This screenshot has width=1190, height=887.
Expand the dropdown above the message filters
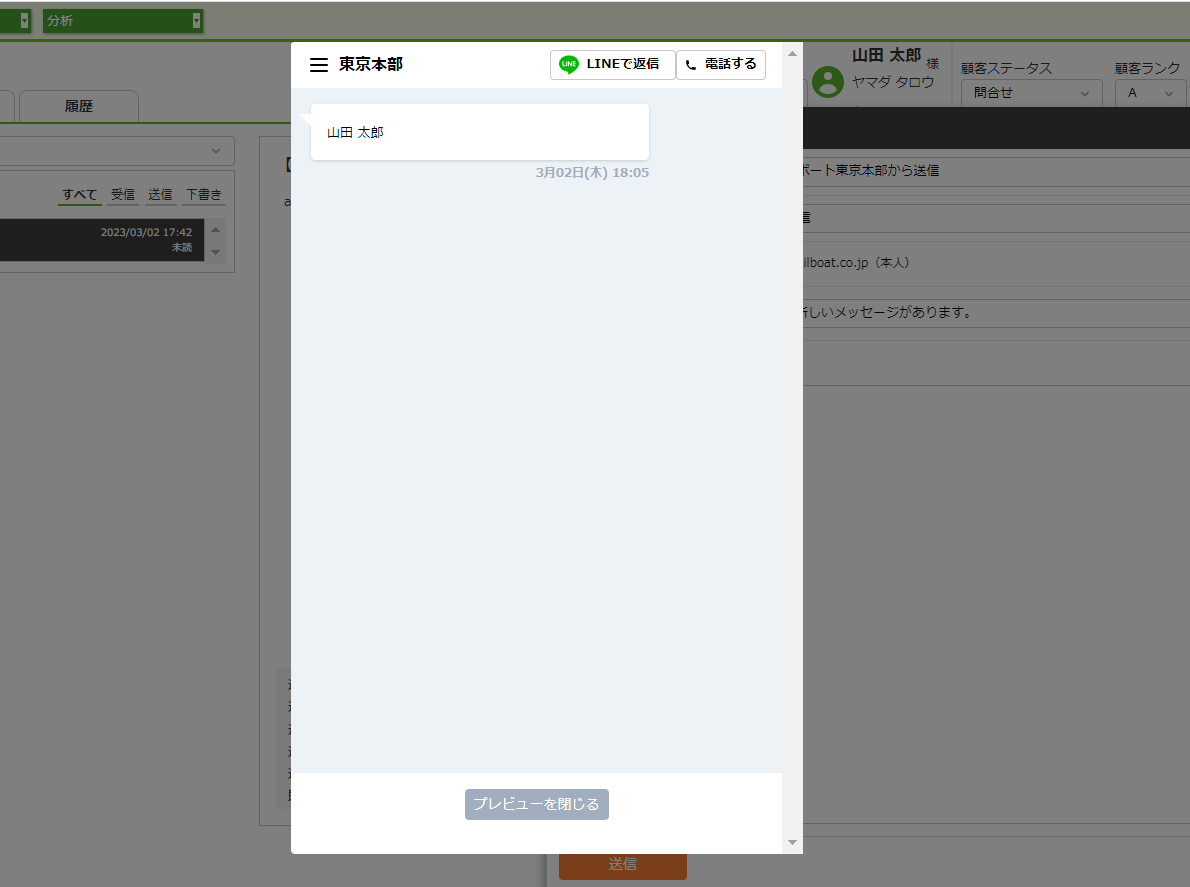[117, 151]
